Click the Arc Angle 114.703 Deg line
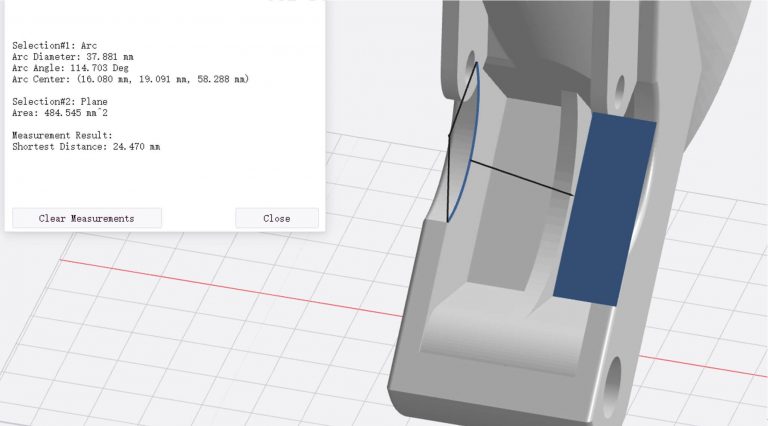 tap(76, 68)
